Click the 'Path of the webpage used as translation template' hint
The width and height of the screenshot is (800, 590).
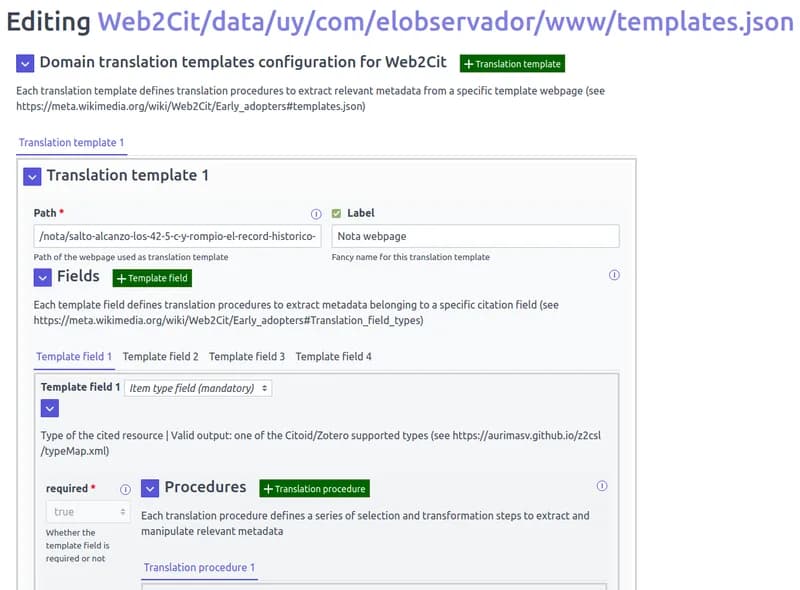[131, 257]
